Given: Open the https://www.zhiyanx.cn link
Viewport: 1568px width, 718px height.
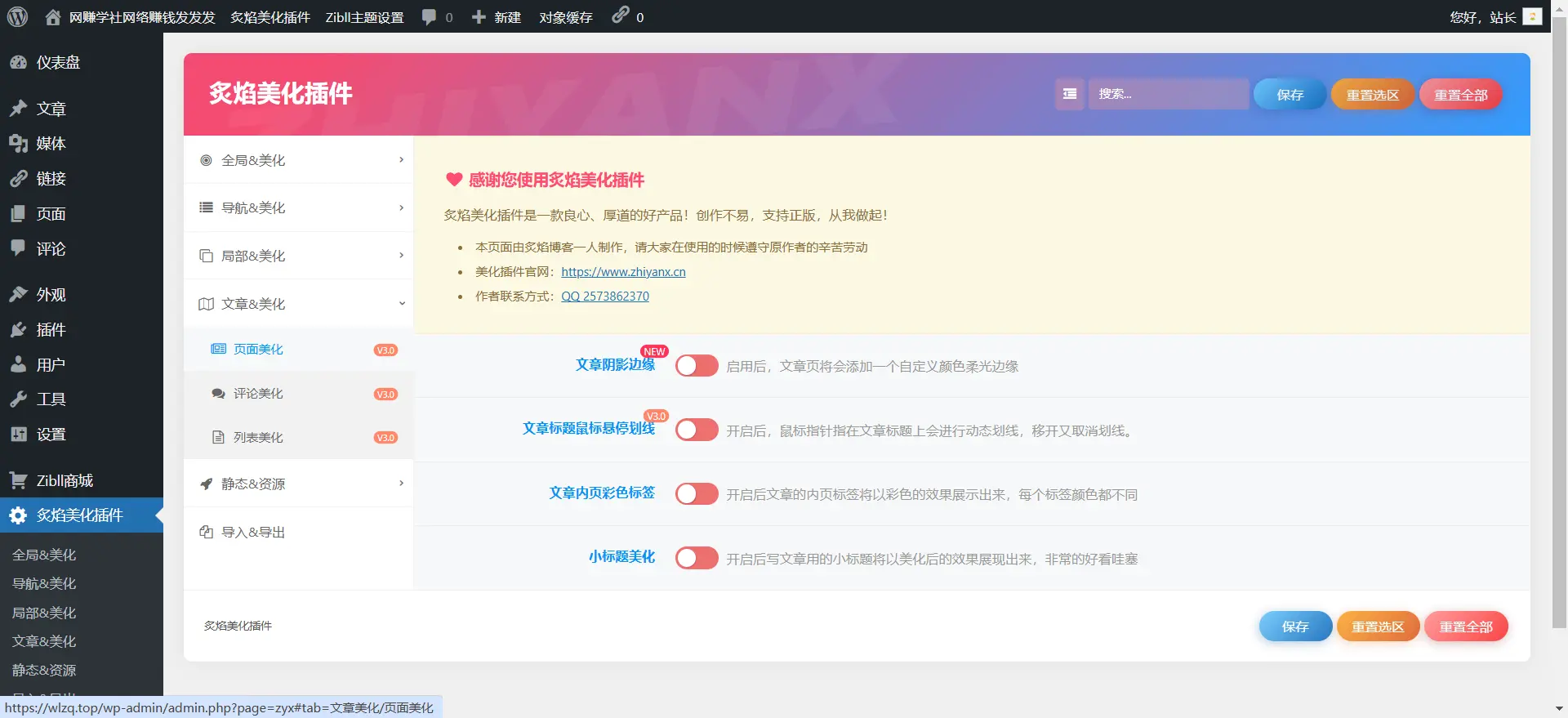Looking at the screenshot, I should coord(623,272).
